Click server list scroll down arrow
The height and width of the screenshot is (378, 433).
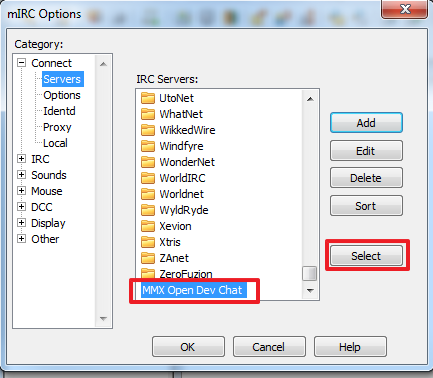coord(310,290)
